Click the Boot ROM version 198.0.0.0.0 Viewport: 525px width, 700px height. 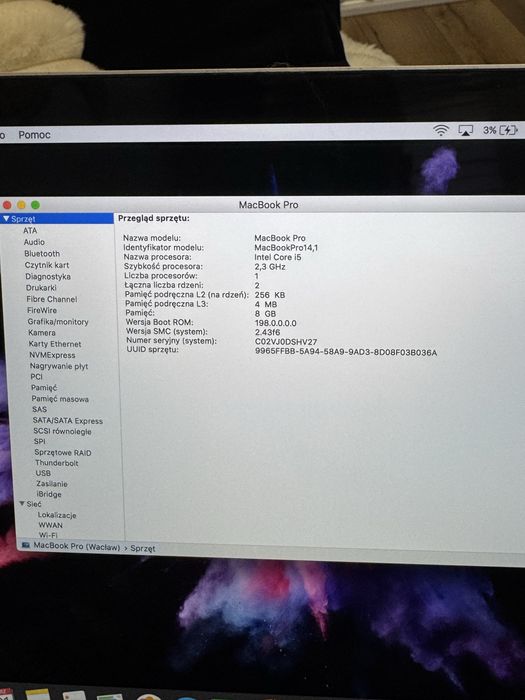point(275,323)
